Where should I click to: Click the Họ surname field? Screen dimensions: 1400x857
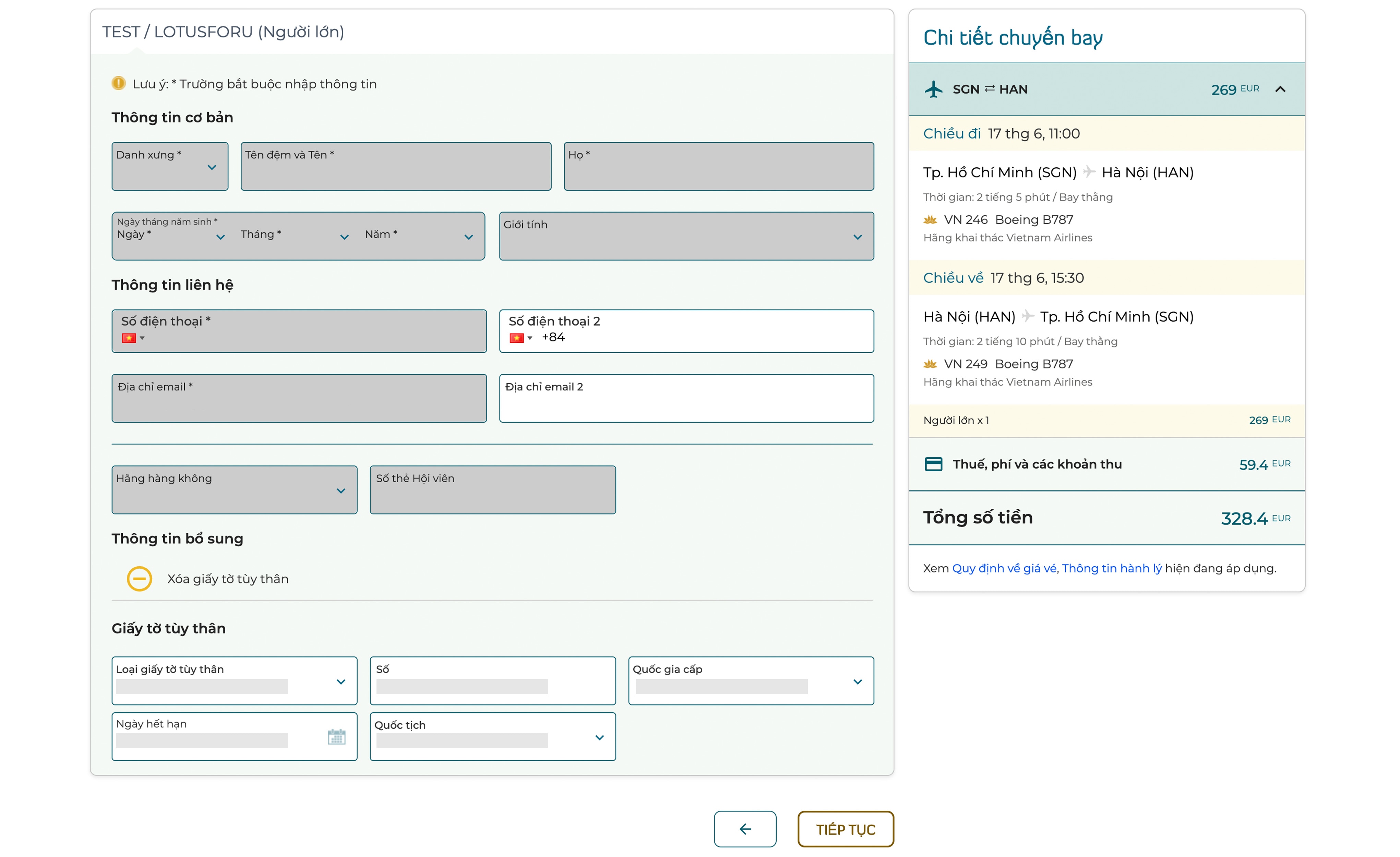click(719, 166)
